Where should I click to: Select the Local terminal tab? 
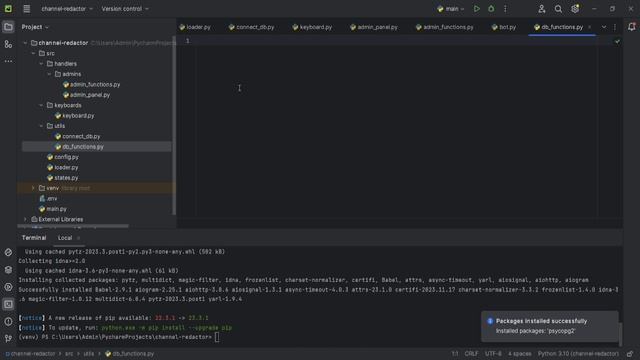(x=65, y=238)
